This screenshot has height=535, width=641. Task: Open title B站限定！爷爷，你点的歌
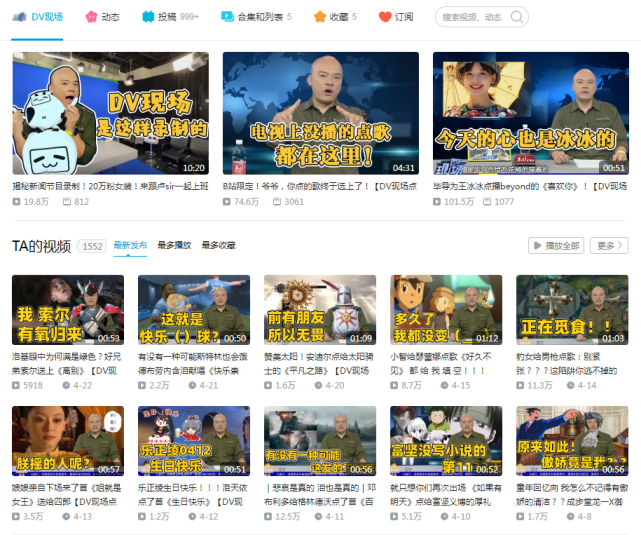[321, 186]
